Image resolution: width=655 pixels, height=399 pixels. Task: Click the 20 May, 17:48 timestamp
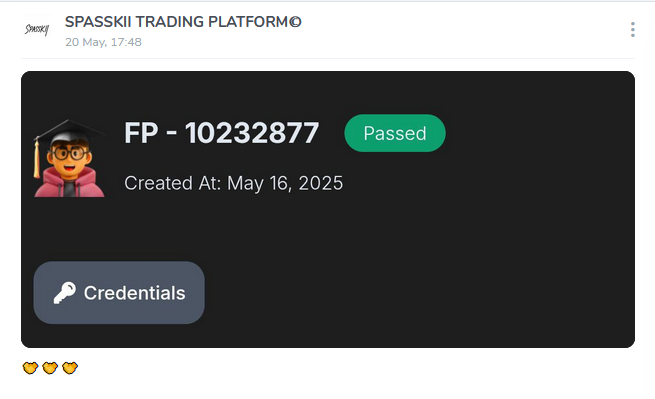(103, 42)
